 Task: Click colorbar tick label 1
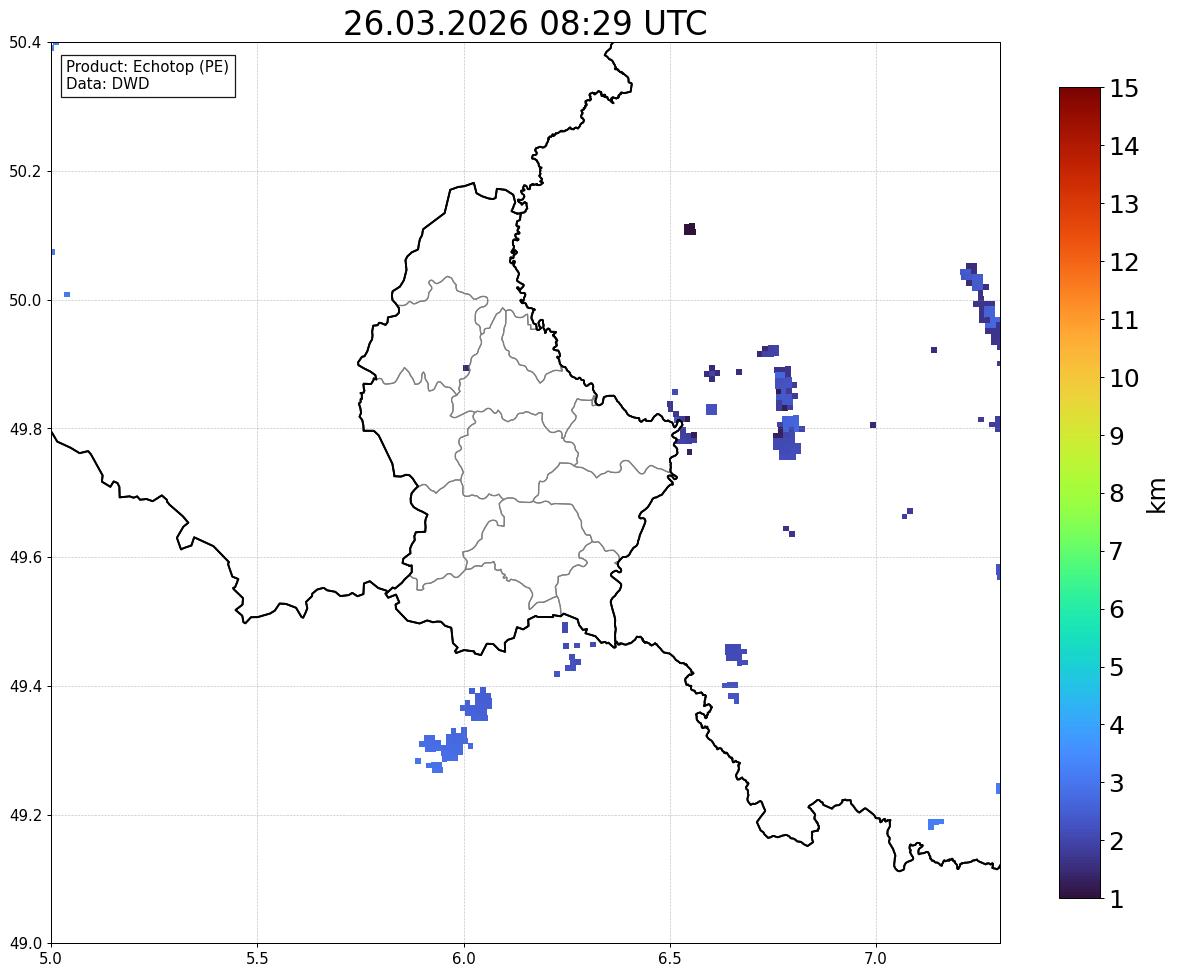(1117, 899)
